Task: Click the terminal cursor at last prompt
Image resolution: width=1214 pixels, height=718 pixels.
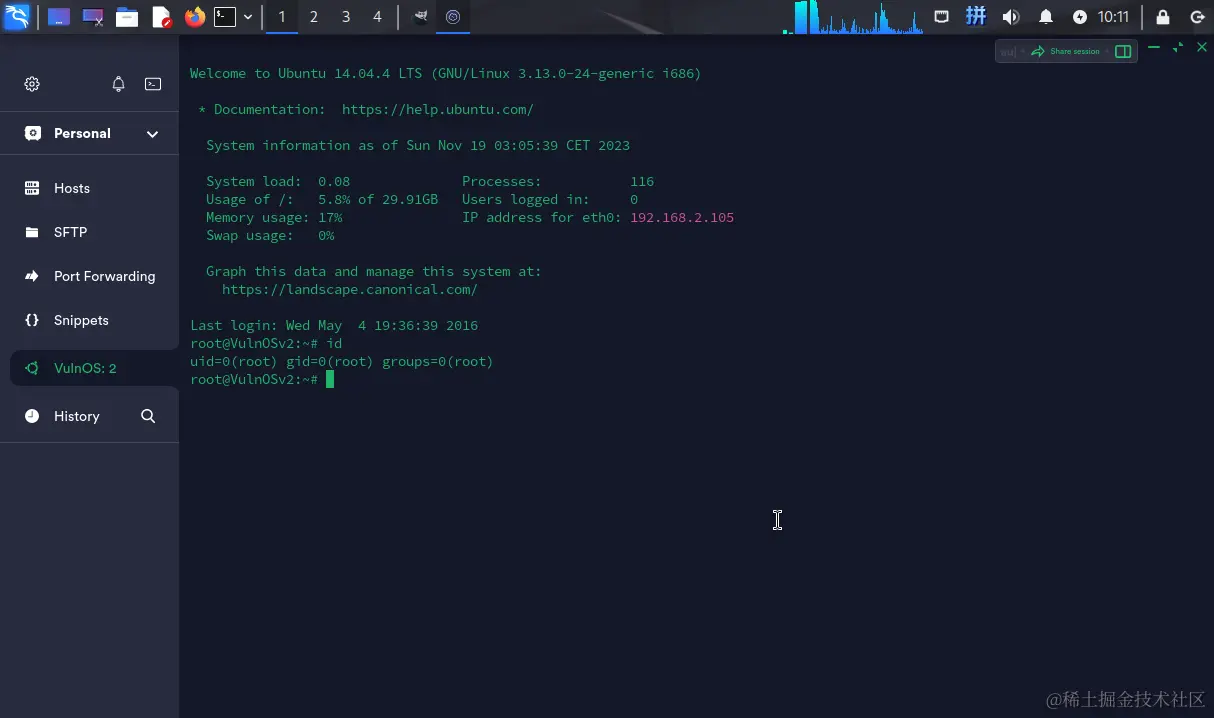Action: pyautogui.click(x=330, y=380)
